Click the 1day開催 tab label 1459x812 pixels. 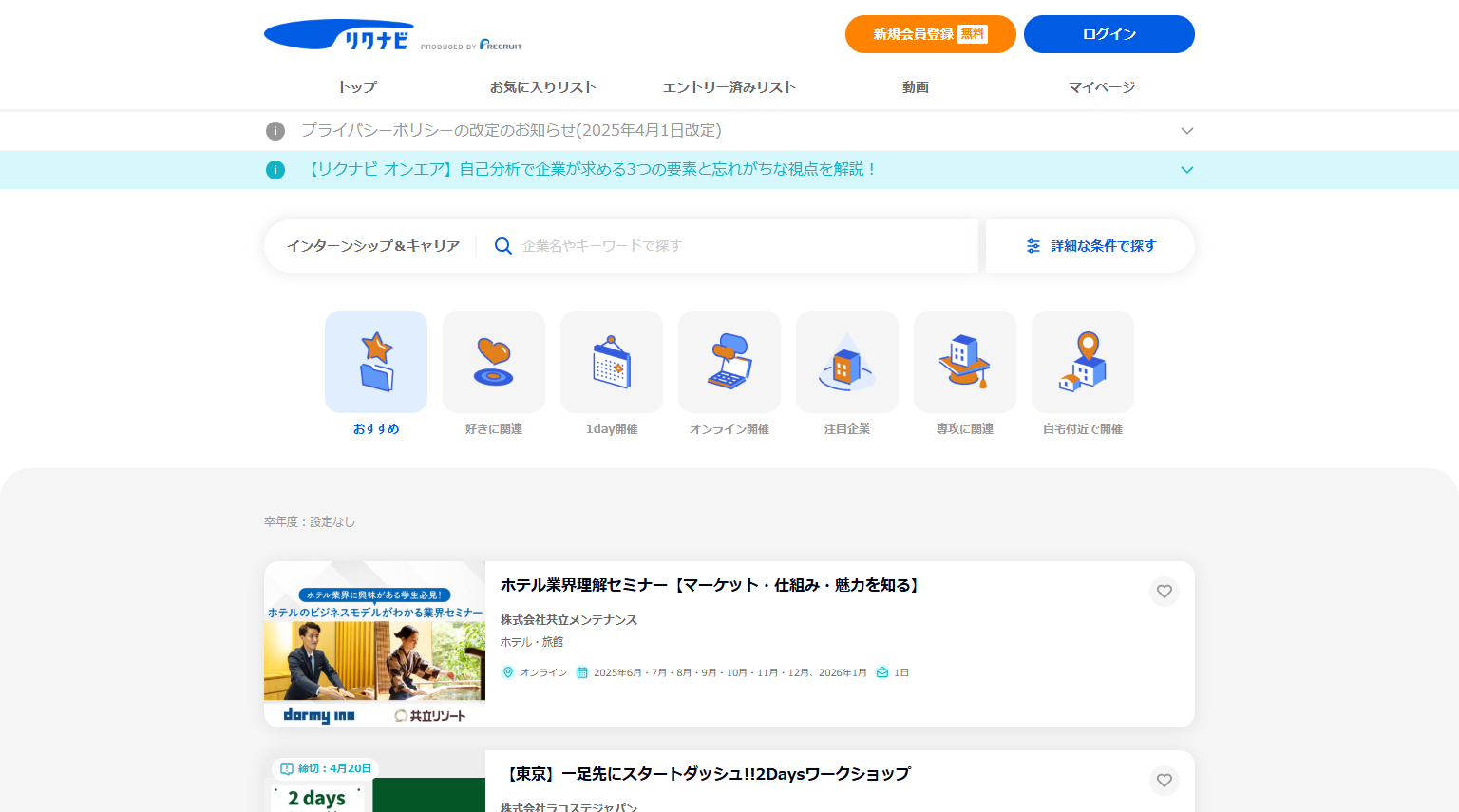pyautogui.click(x=612, y=429)
